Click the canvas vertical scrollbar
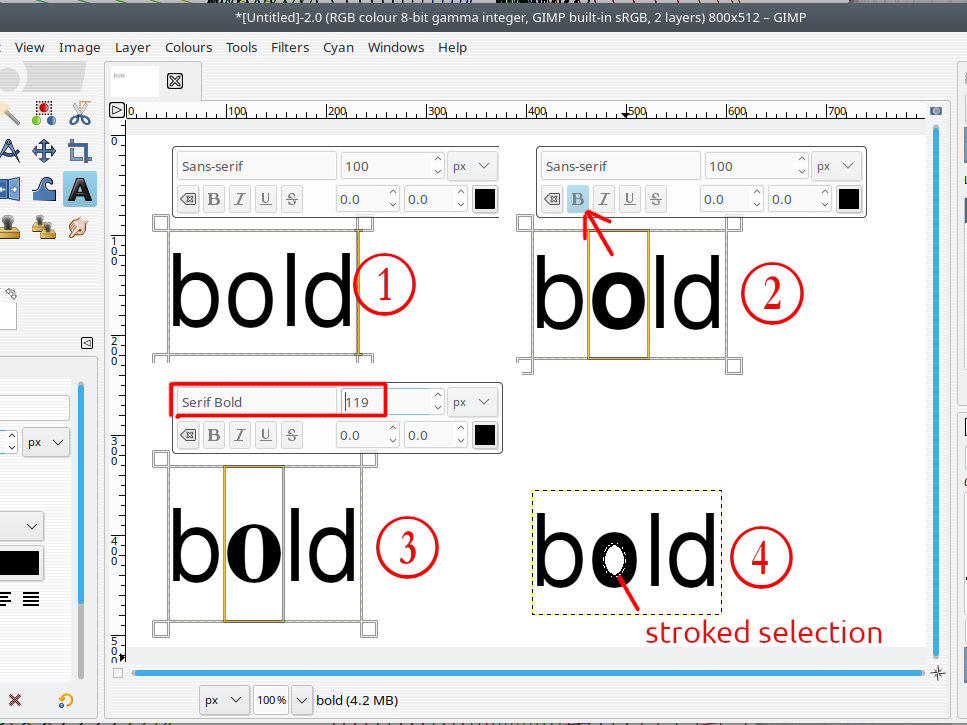 pyautogui.click(x=936, y=391)
